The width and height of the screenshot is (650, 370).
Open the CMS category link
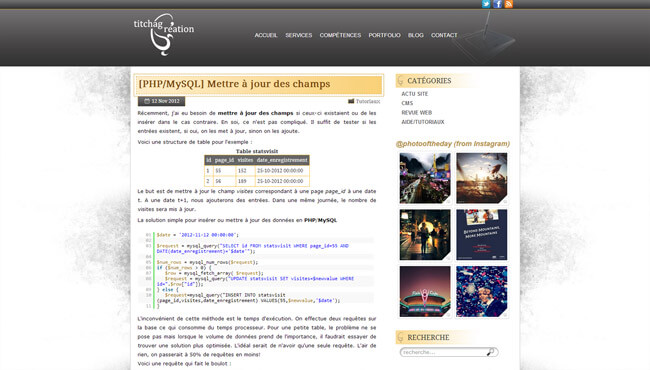[407, 103]
